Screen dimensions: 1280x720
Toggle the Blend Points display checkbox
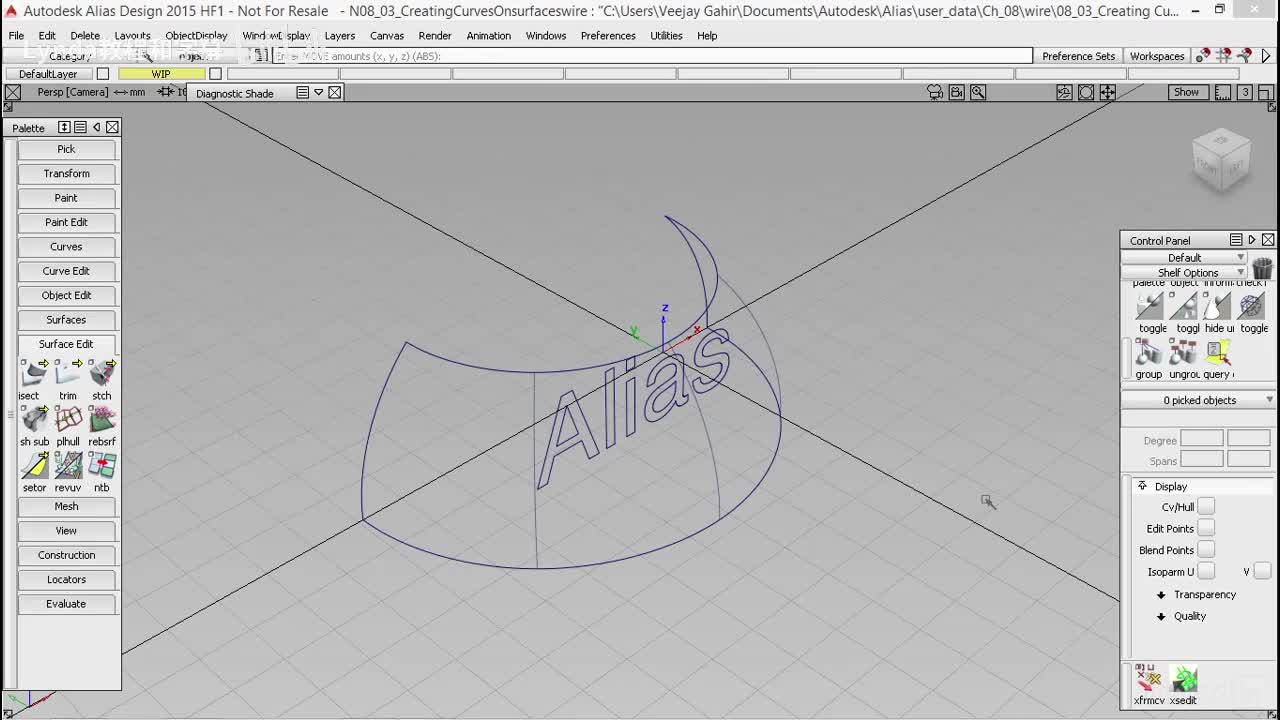pos(1206,550)
